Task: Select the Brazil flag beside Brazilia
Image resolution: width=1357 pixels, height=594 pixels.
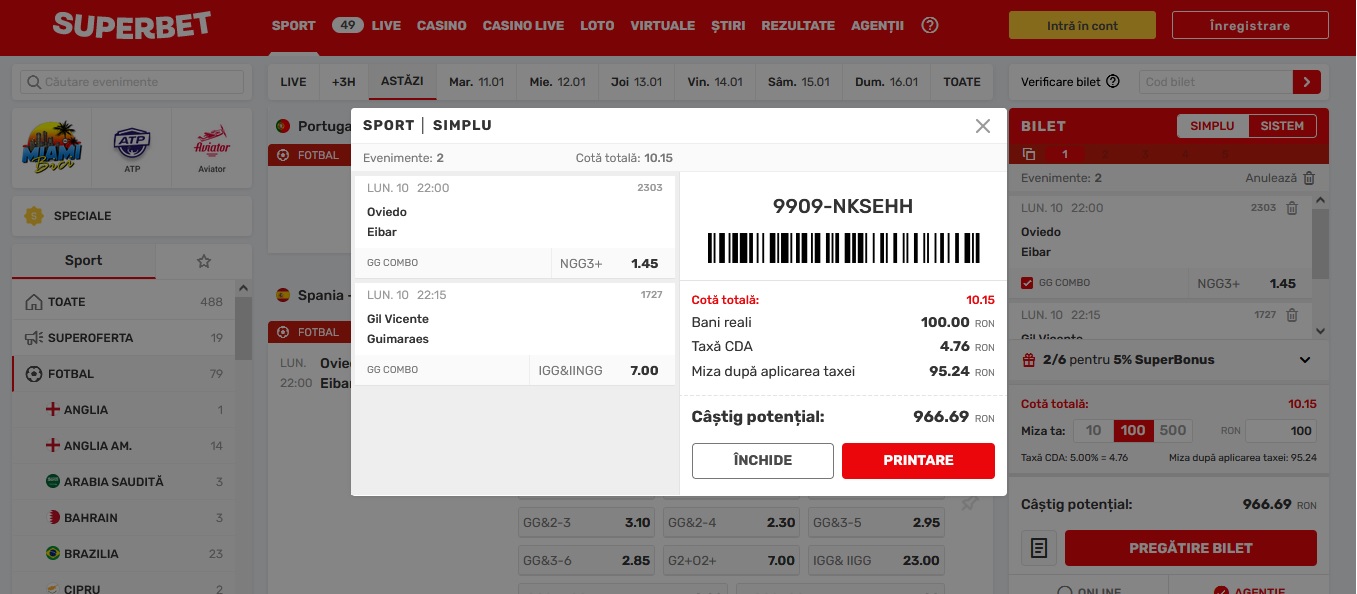Action: pos(53,554)
